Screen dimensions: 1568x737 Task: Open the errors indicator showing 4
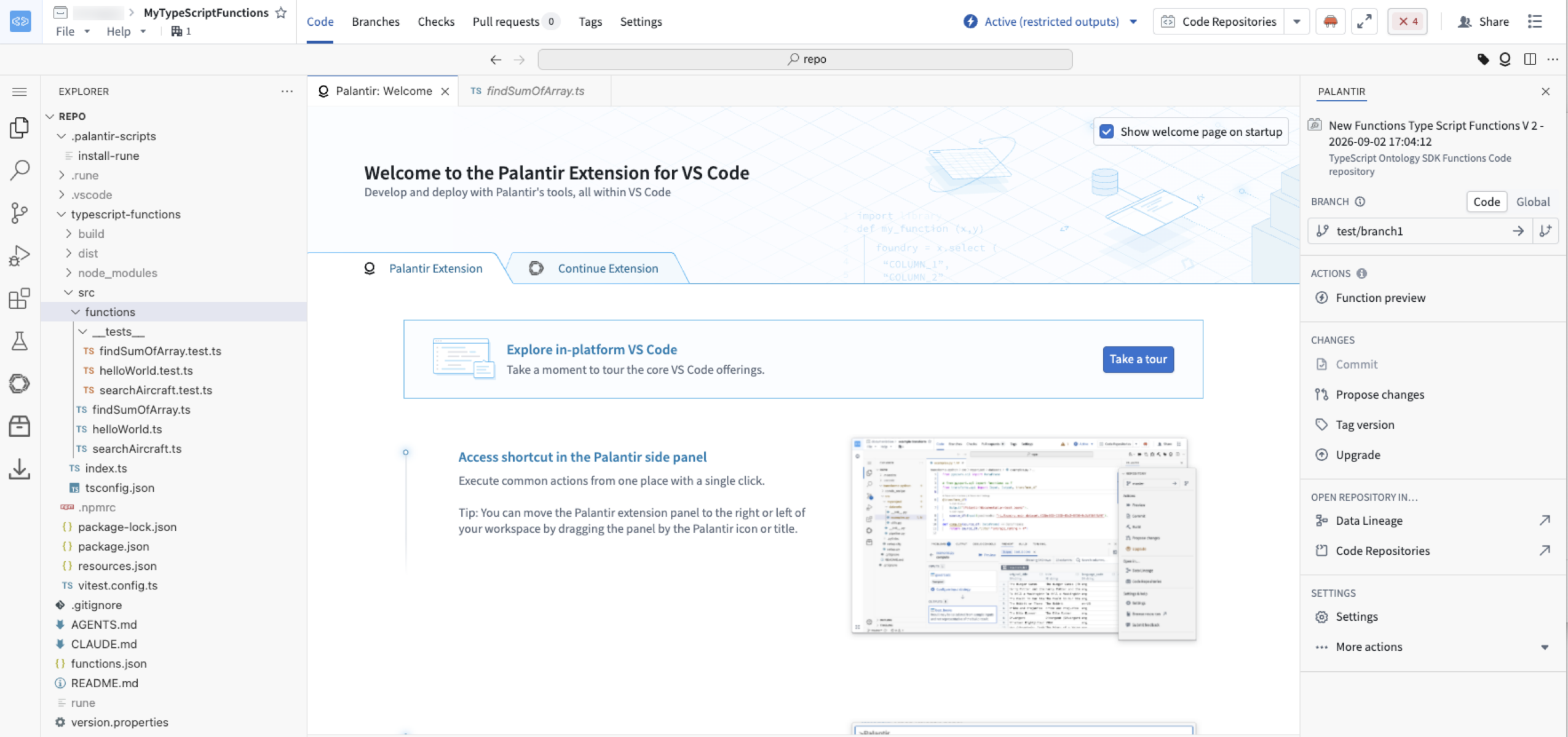pos(1408,22)
